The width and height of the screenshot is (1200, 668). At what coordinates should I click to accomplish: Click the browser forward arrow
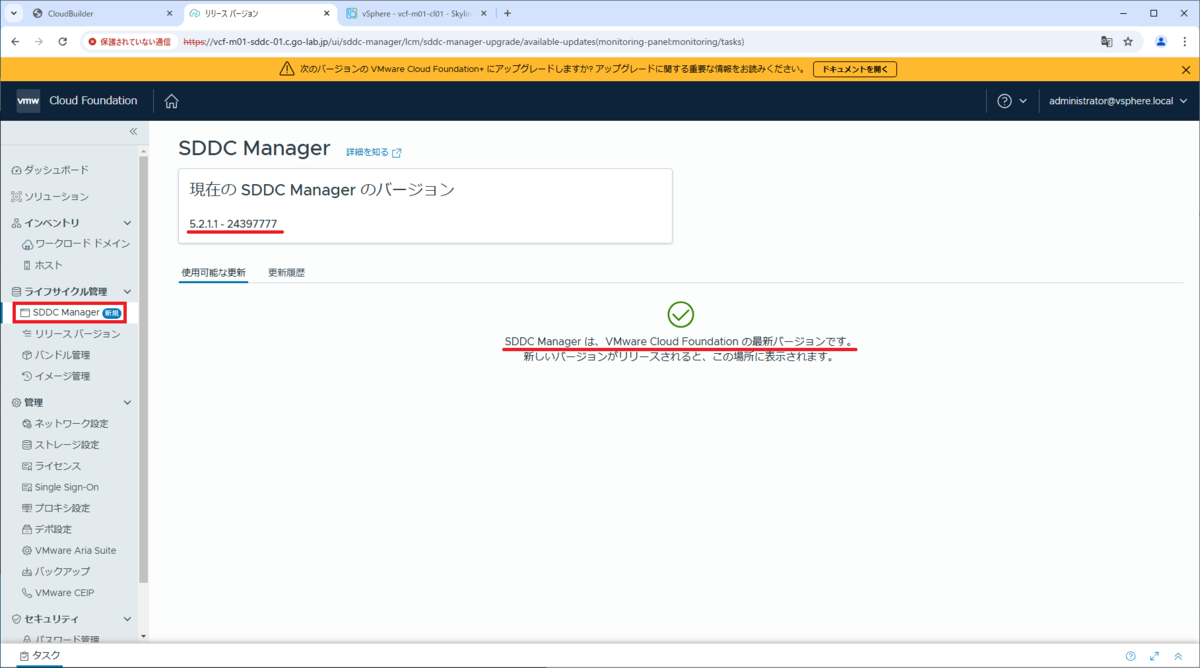[39, 42]
